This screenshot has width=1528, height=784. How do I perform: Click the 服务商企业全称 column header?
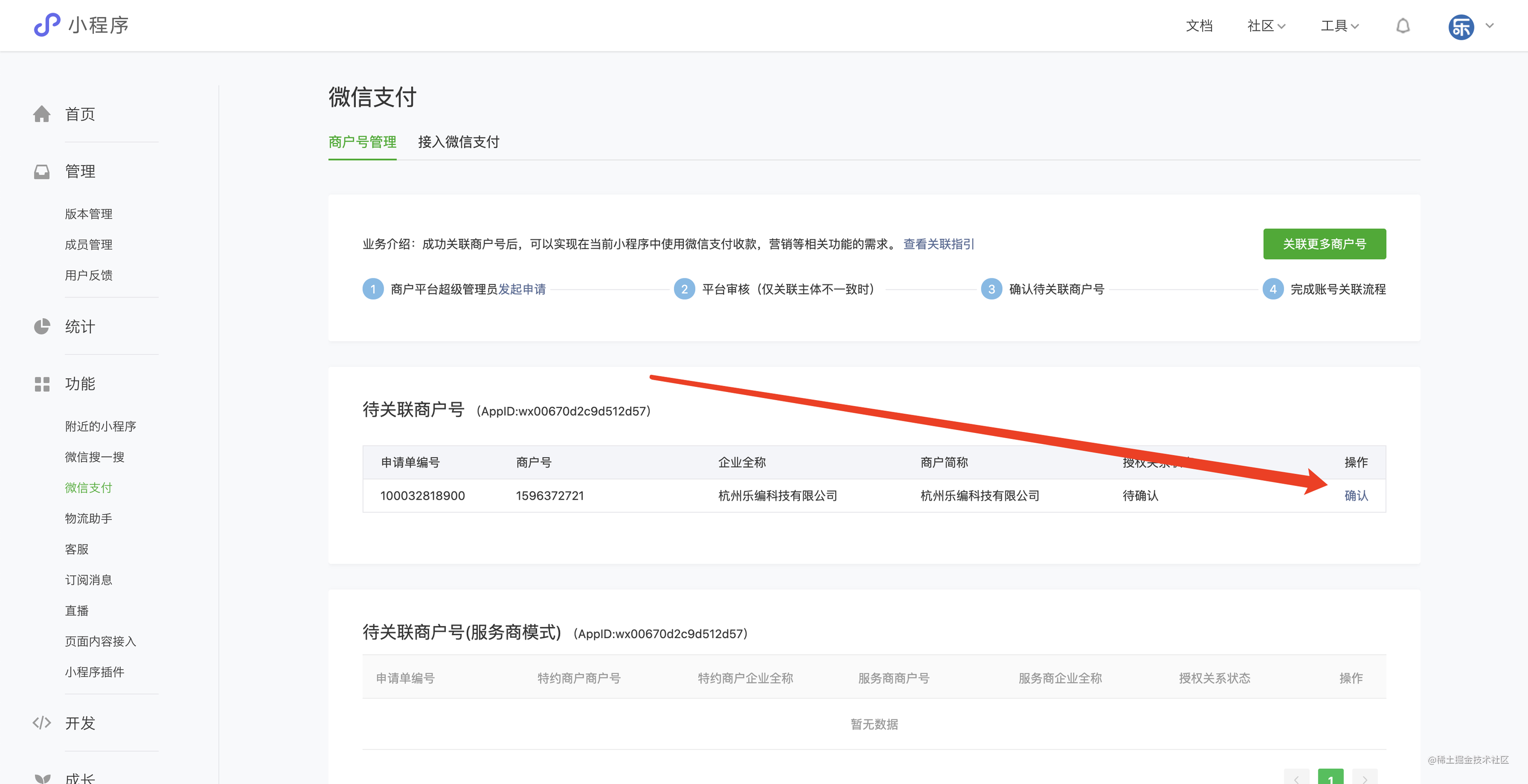[x=1060, y=678]
